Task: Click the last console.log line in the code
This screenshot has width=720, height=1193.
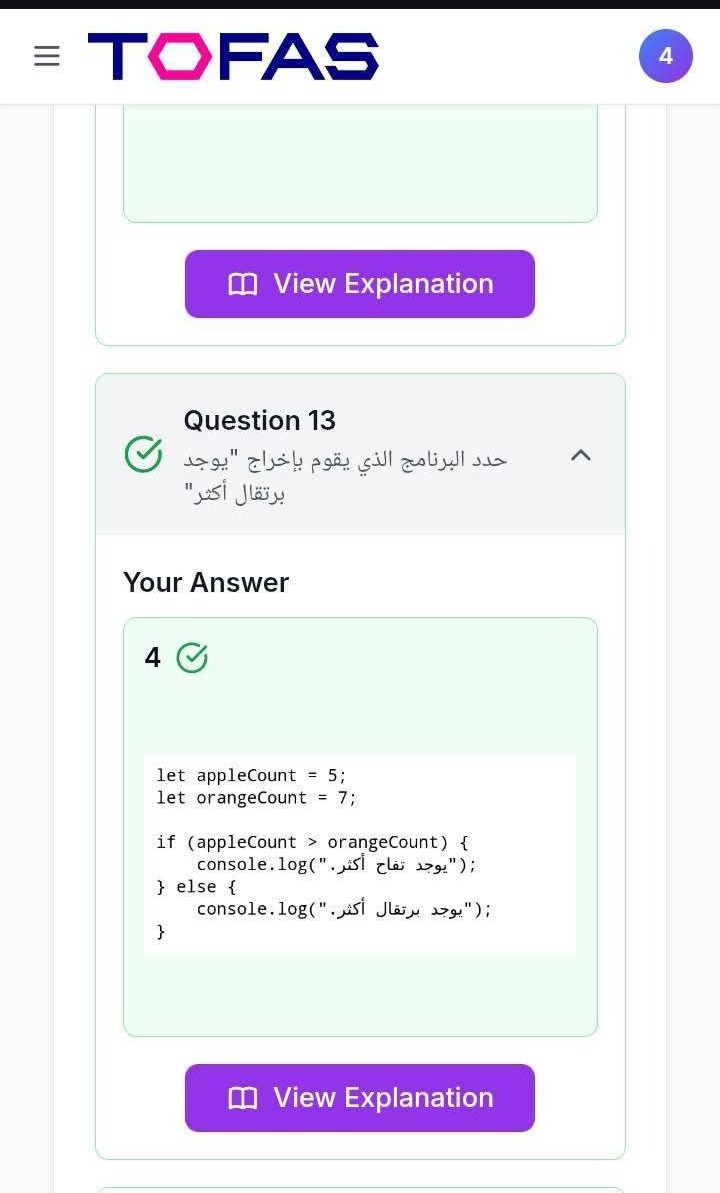Action: [344, 909]
